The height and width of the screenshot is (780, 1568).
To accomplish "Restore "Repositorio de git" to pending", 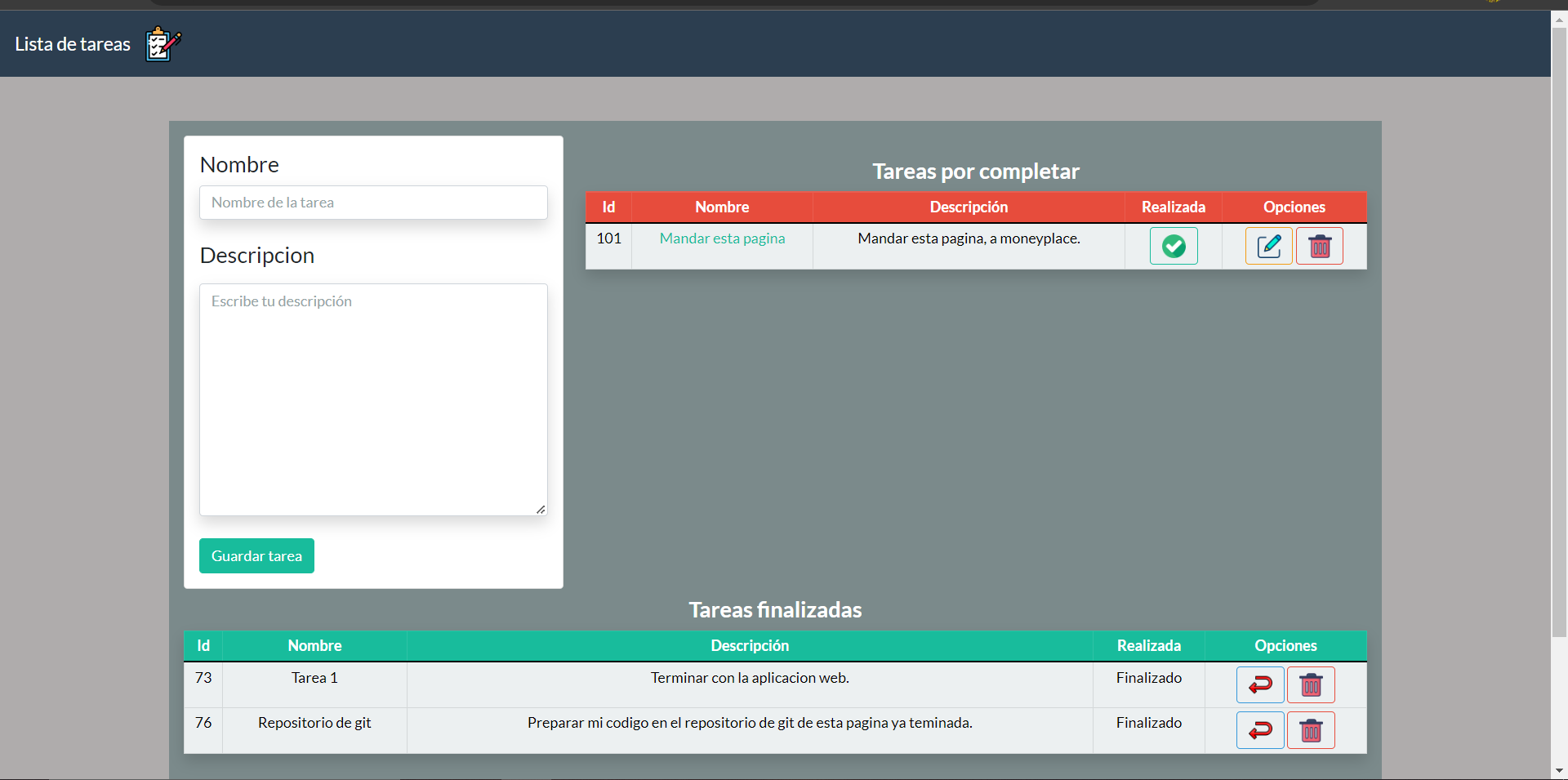I will [1259, 729].
